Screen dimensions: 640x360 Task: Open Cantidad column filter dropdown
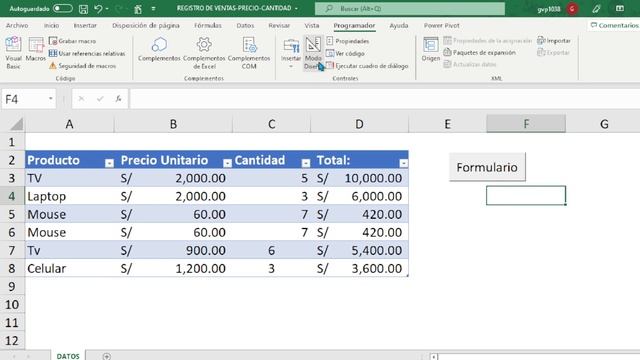point(305,163)
